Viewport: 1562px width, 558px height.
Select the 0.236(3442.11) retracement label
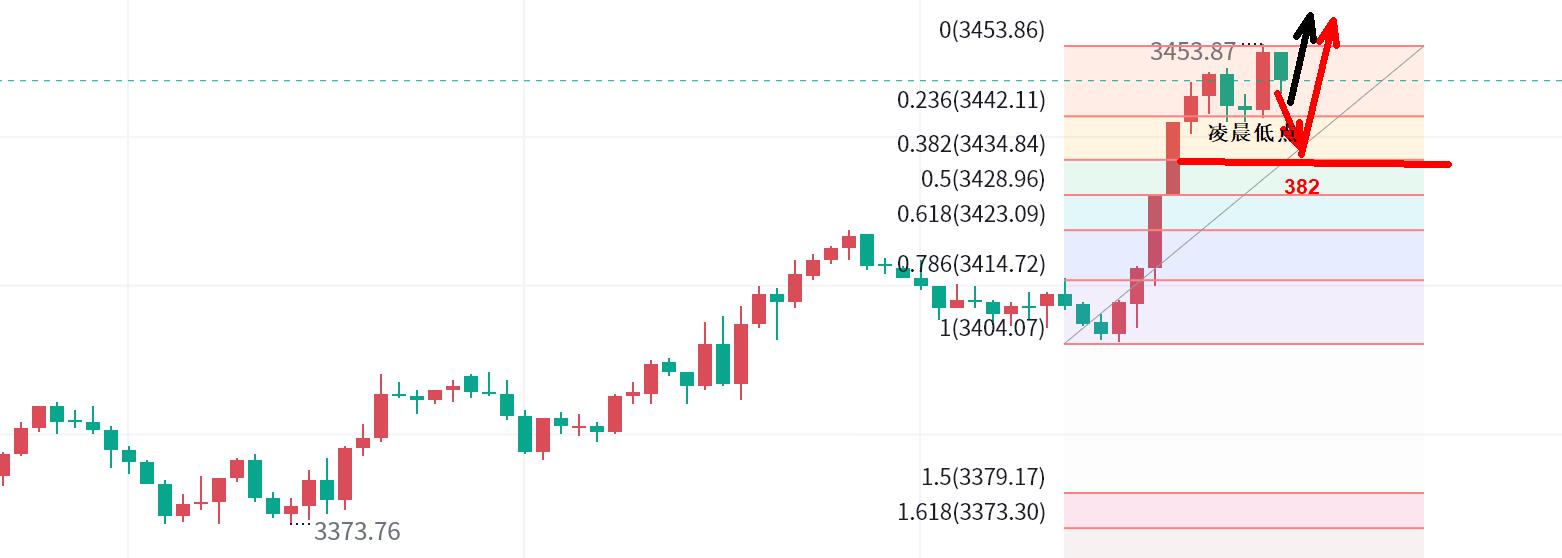pos(970,100)
